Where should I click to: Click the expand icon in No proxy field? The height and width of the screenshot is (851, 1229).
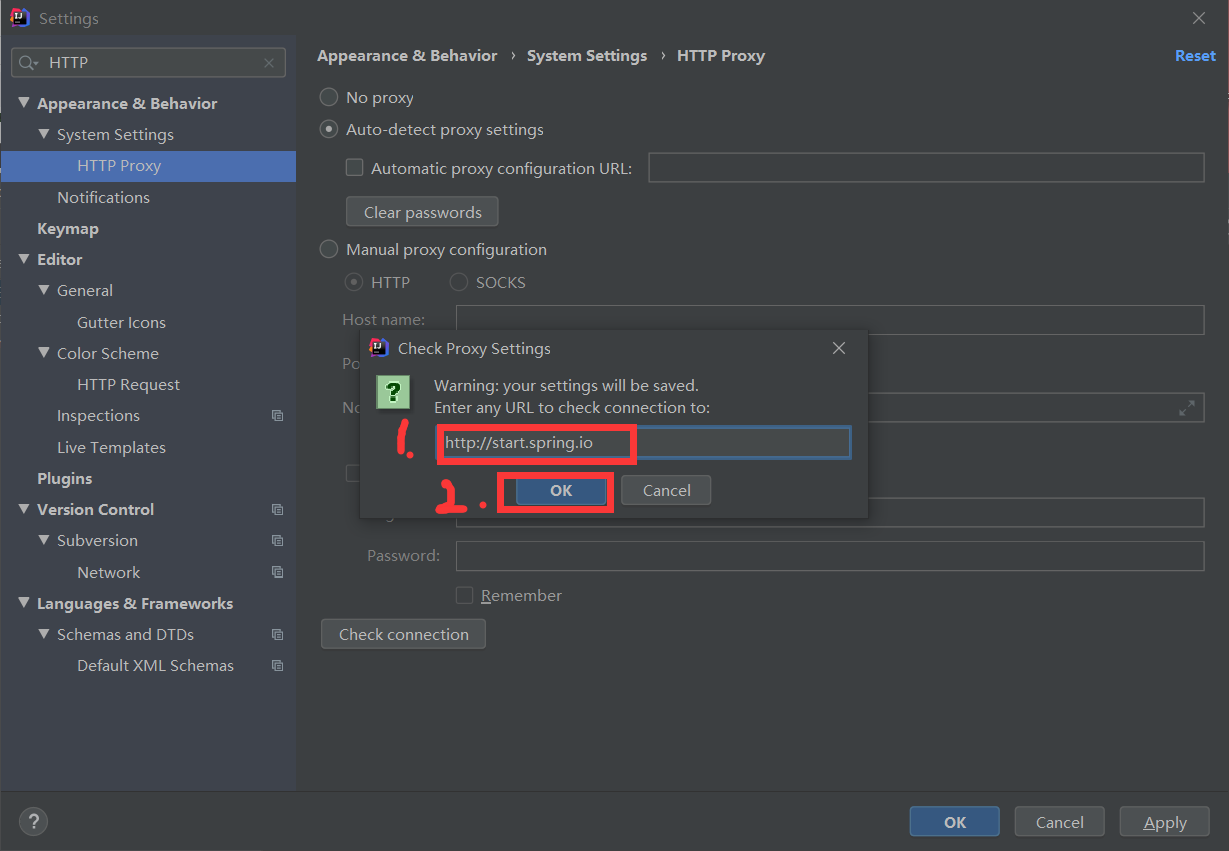[x=1187, y=408]
